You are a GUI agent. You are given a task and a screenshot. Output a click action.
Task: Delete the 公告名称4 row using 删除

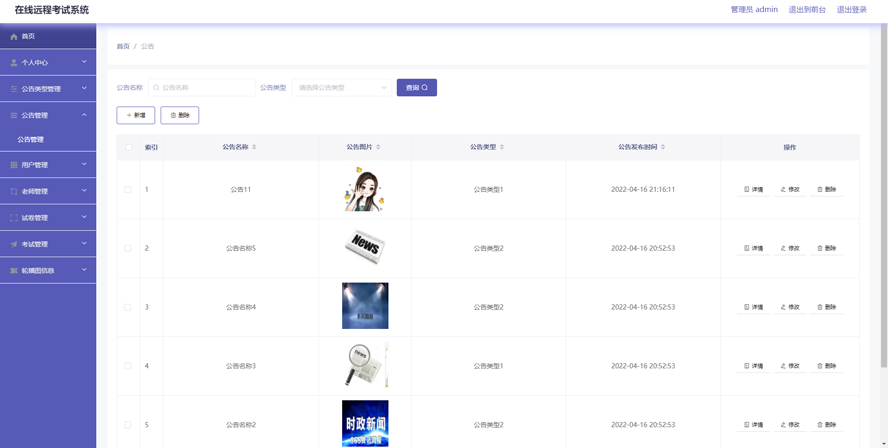click(826, 307)
